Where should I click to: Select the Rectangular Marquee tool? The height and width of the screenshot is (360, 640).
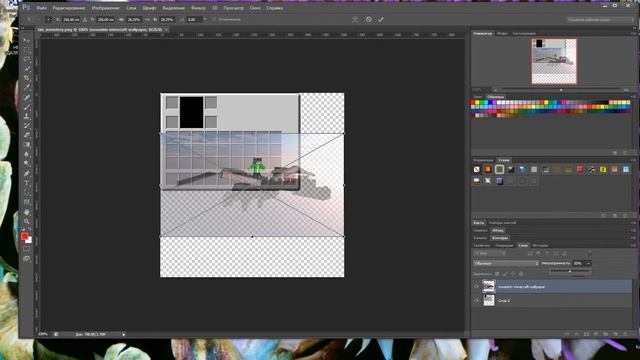pos(27,50)
